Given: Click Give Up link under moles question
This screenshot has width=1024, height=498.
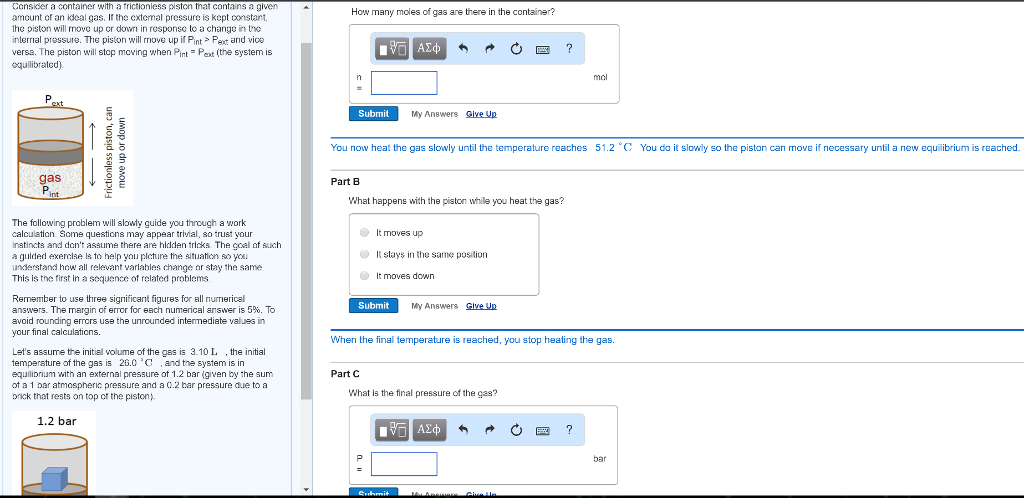Looking at the screenshot, I should pos(481,114).
